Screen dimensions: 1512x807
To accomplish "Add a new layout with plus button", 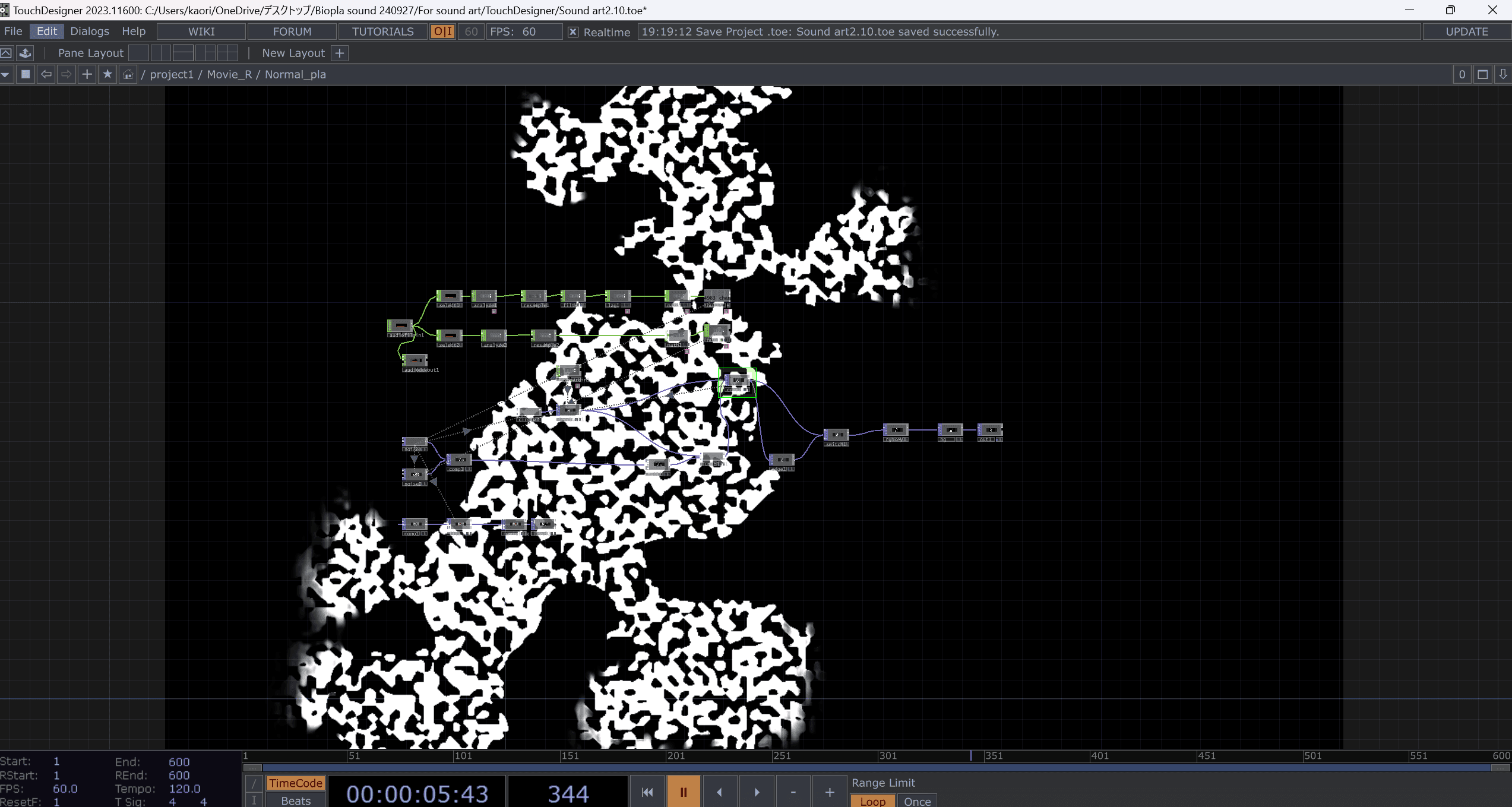I will tap(340, 53).
